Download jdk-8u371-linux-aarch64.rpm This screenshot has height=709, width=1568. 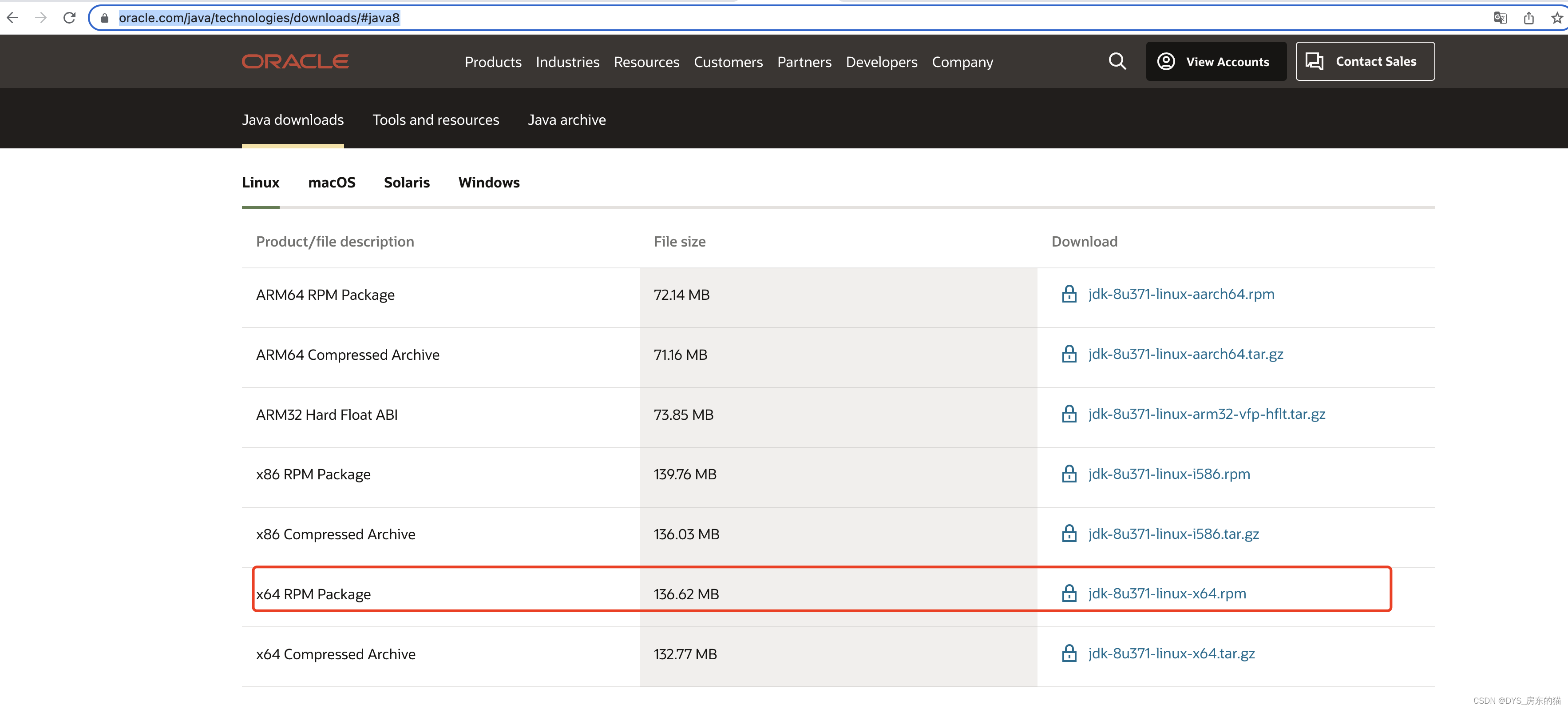[x=1181, y=294]
